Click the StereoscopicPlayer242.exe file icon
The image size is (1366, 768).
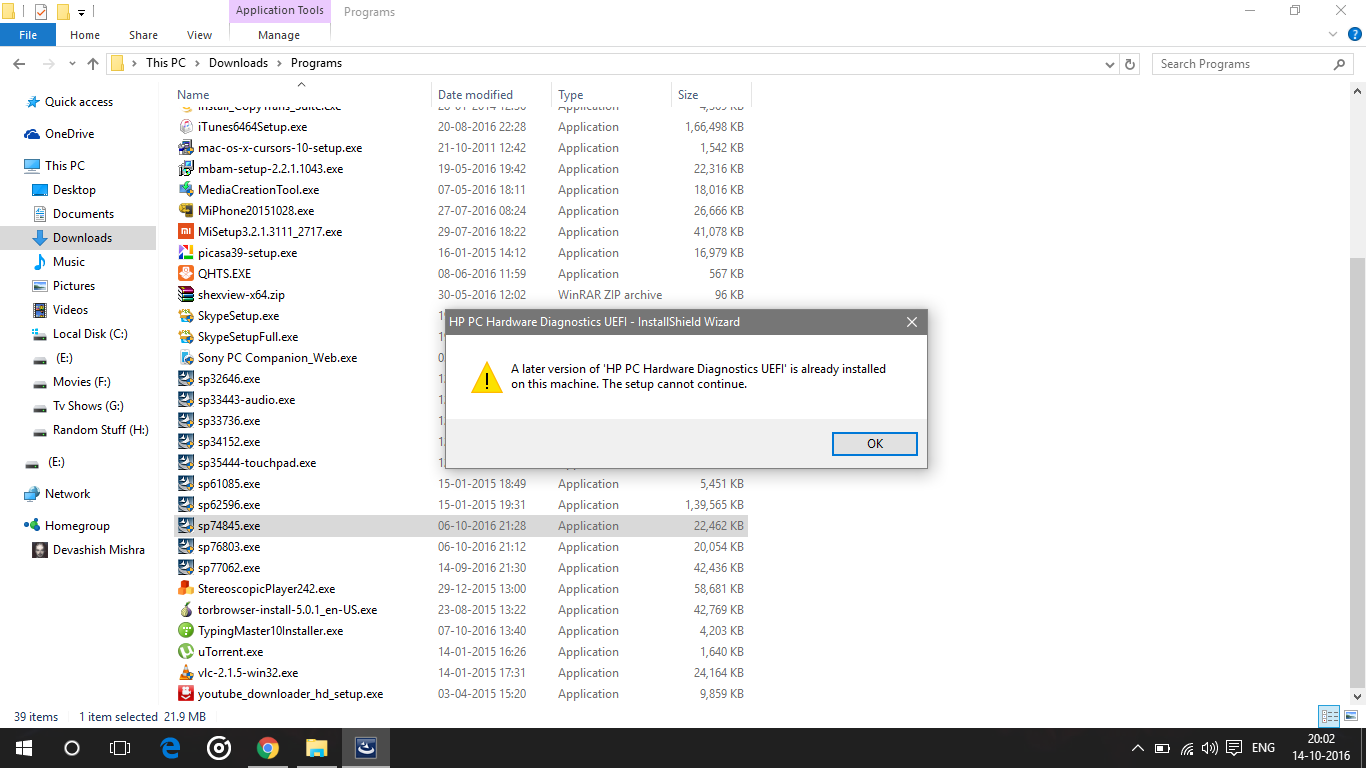[186, 589]
